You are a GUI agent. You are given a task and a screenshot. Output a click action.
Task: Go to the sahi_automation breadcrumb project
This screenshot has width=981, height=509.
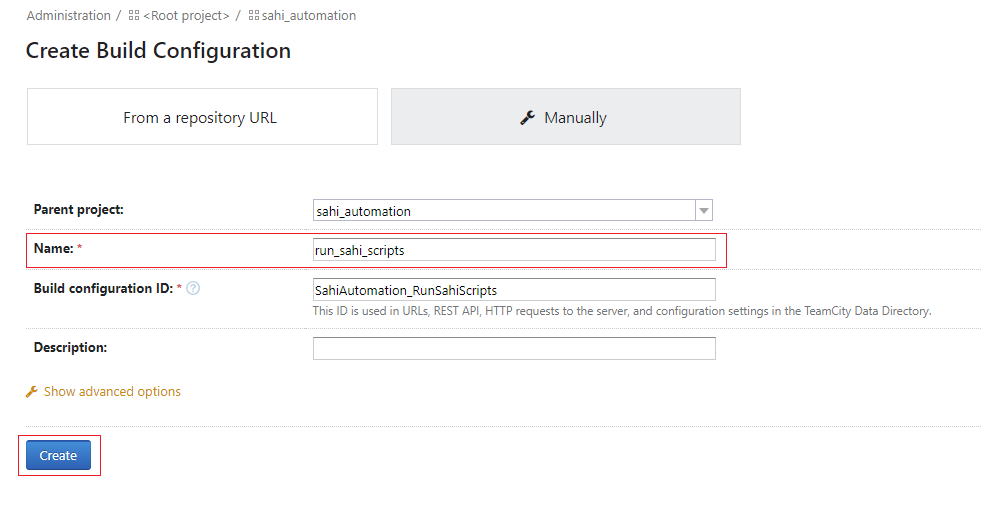click(x=308, y=15)
